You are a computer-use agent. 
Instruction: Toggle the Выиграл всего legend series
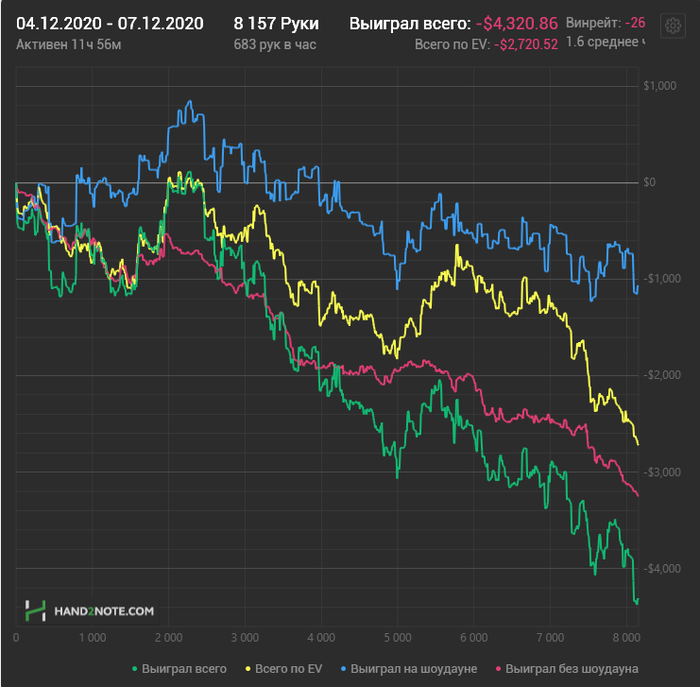click(x=184, y=668)
